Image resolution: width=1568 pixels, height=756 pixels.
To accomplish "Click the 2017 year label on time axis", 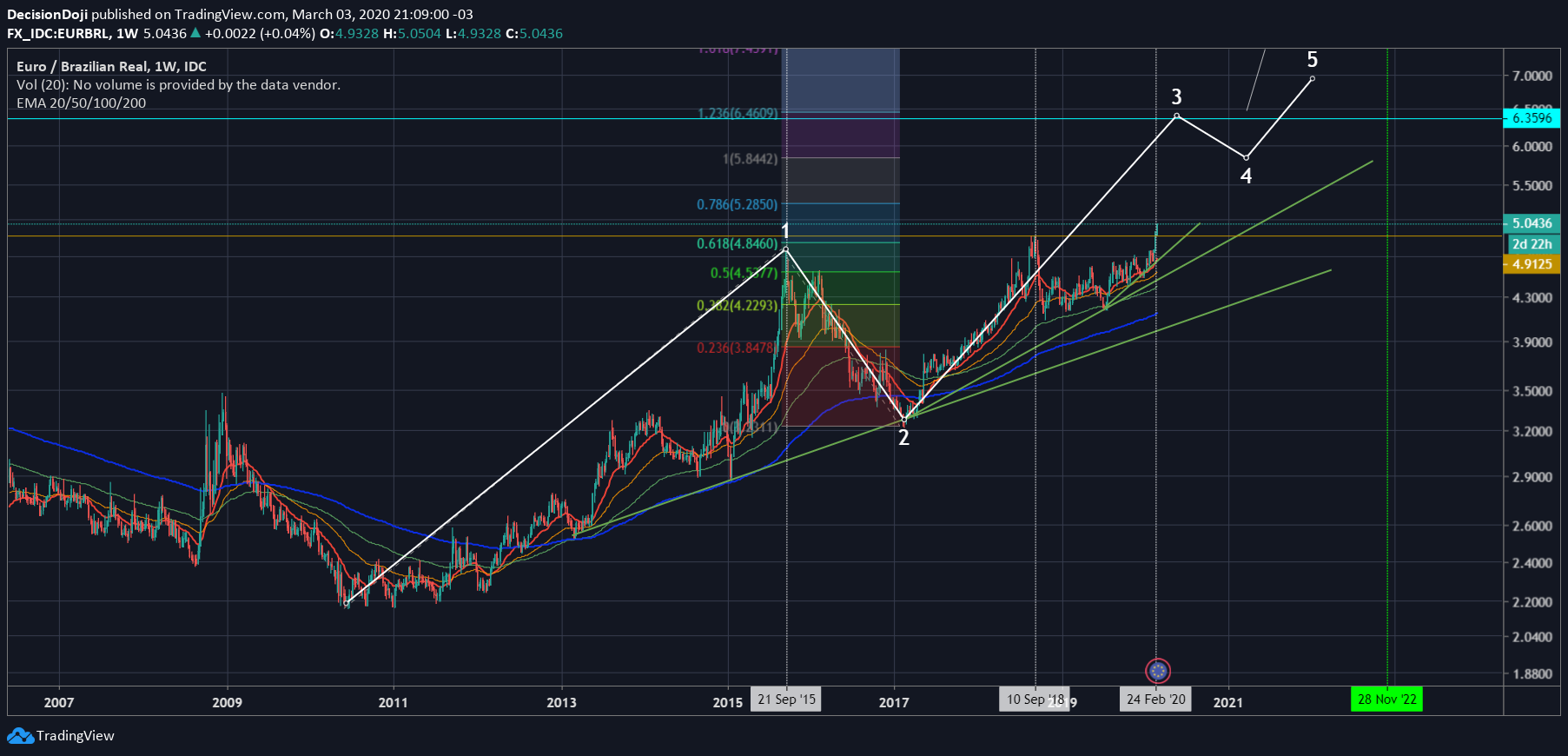I will (894, 702).
